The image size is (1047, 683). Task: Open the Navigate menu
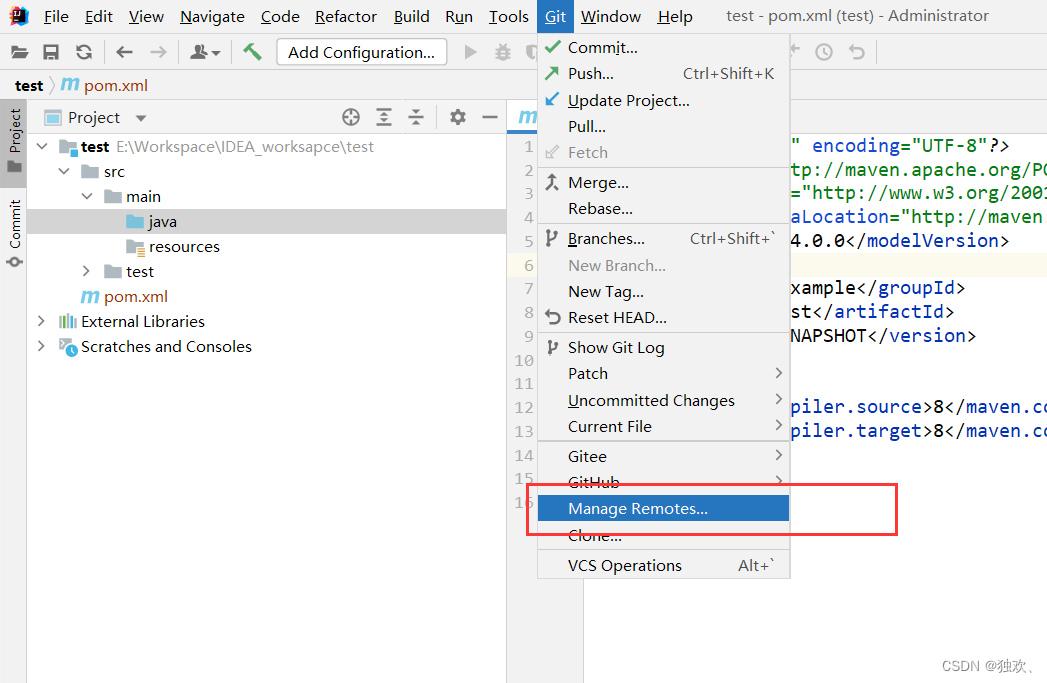click(212, 16)
